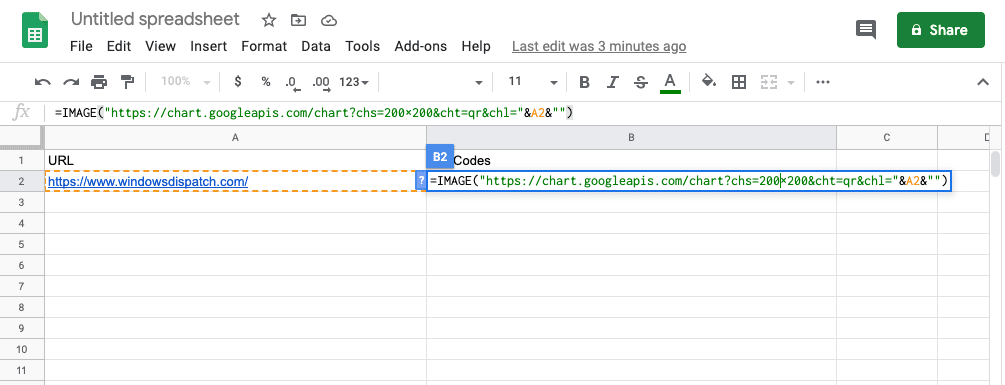Open the Edit menu

119,46
